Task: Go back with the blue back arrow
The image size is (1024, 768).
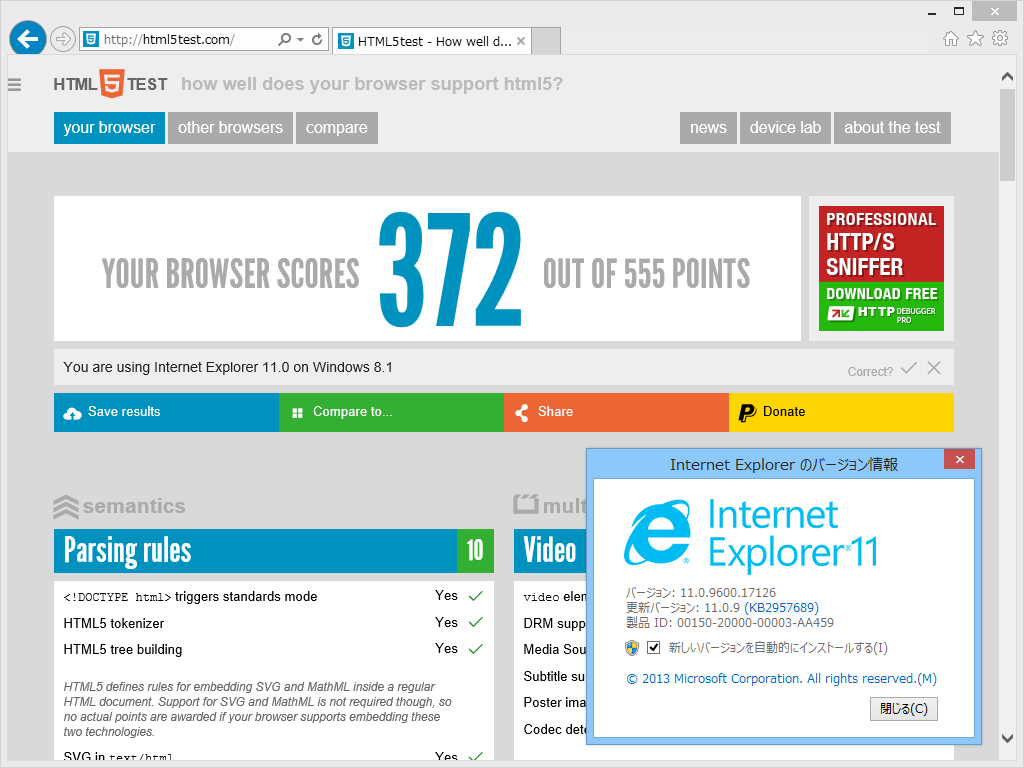Action: [x=27, y=39]
